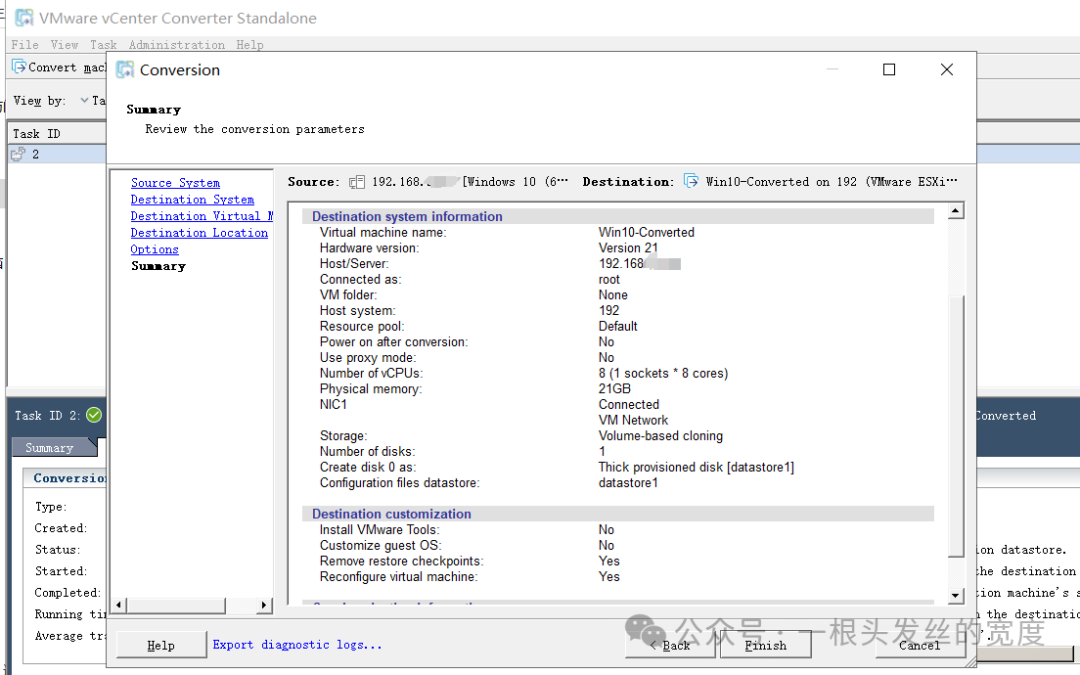Click the summary scrollbar down arrow
The image size is (1080, 675).
pos(955,596)
